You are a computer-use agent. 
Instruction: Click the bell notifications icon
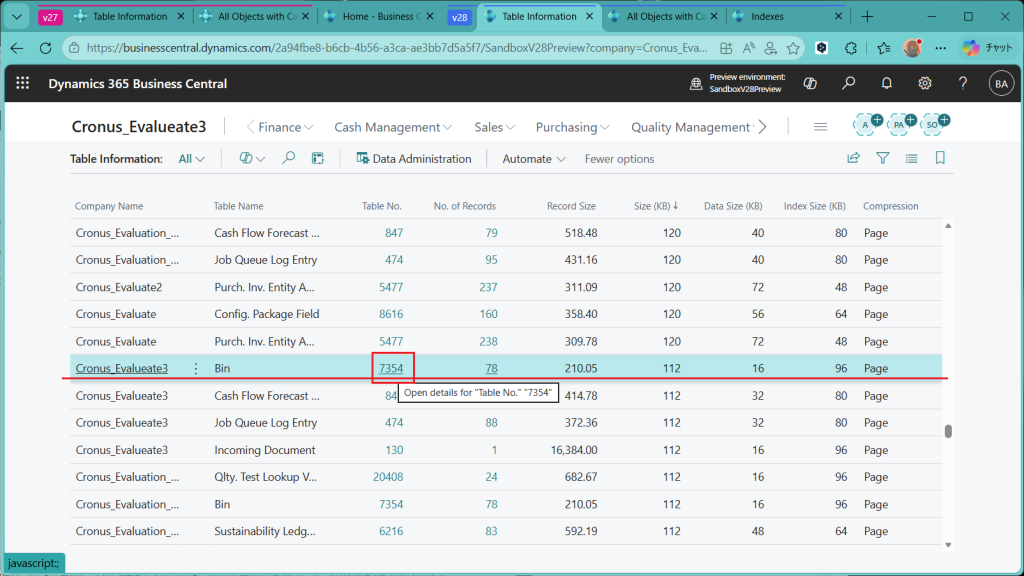click(886, 84)
